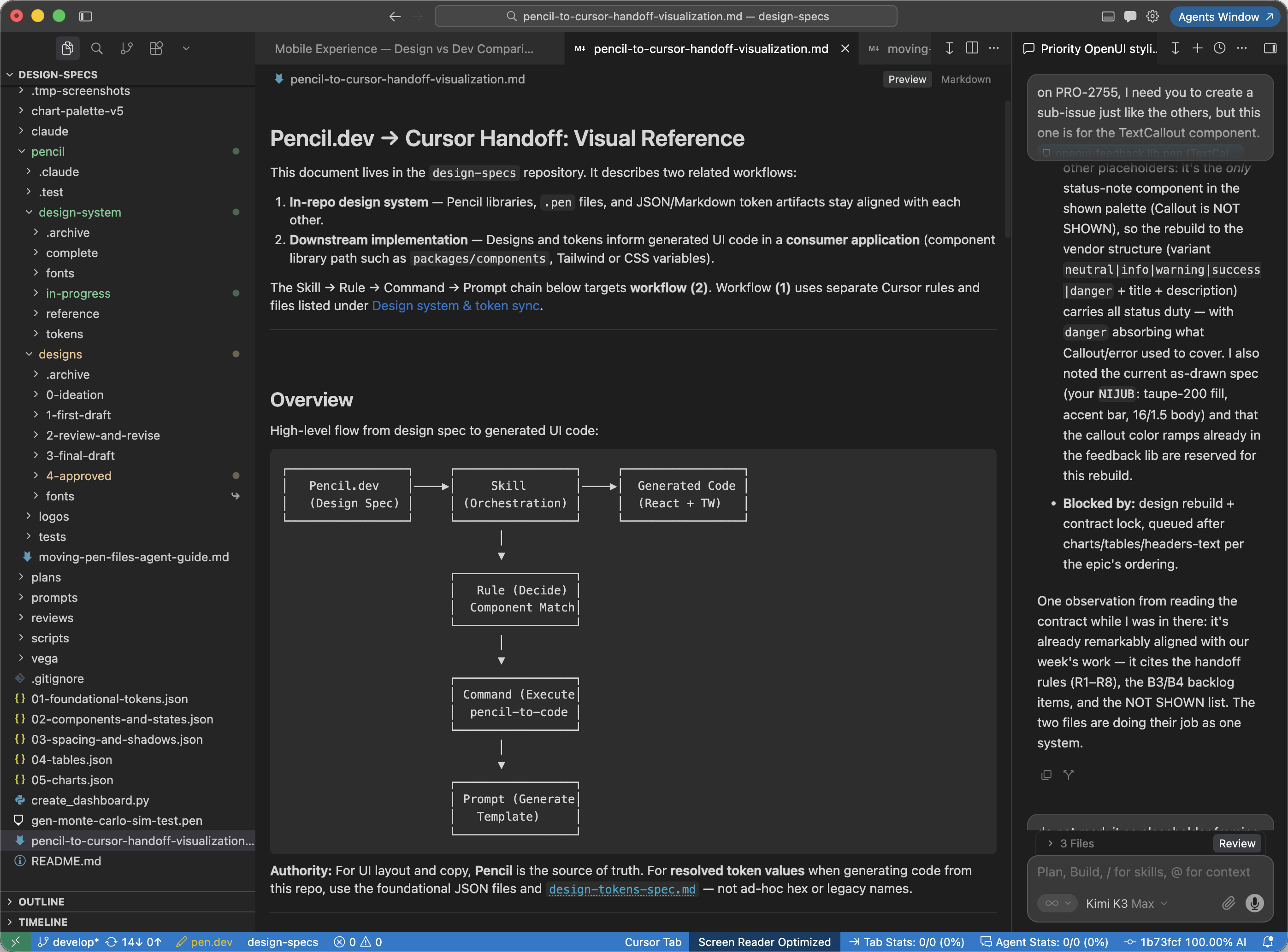Click the branch/fork icon below chat response

pyautogui.click(x=1068, y=775)
